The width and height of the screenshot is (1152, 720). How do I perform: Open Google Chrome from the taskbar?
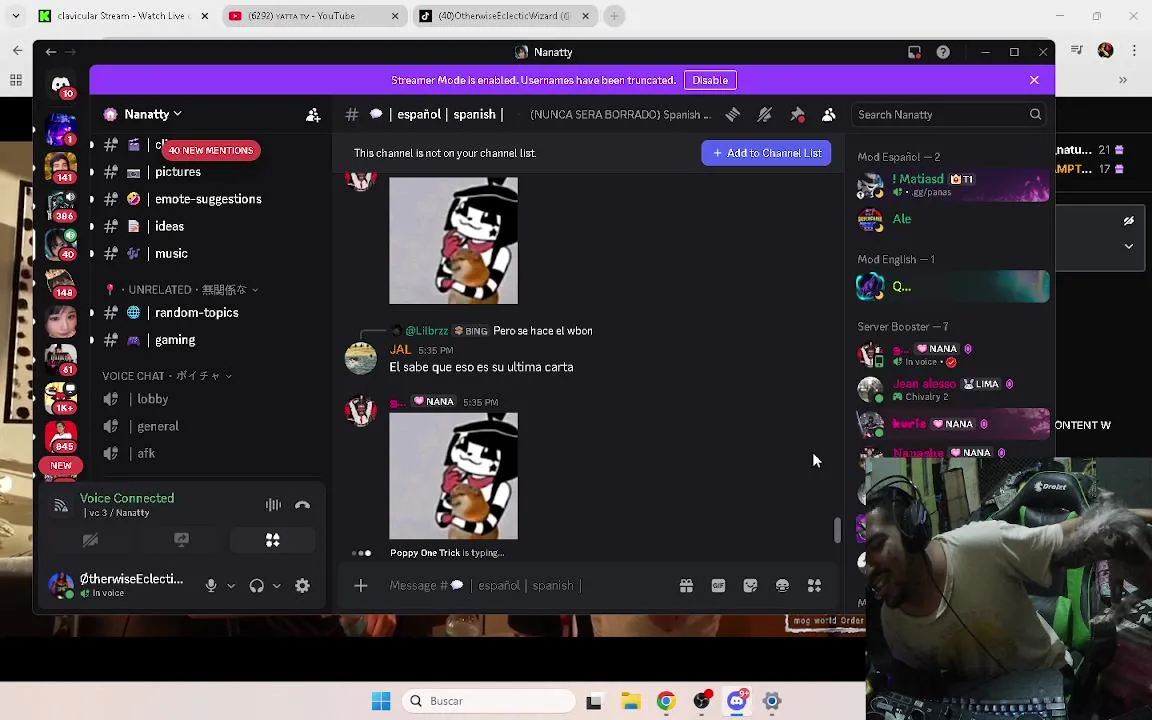point(666,701)
